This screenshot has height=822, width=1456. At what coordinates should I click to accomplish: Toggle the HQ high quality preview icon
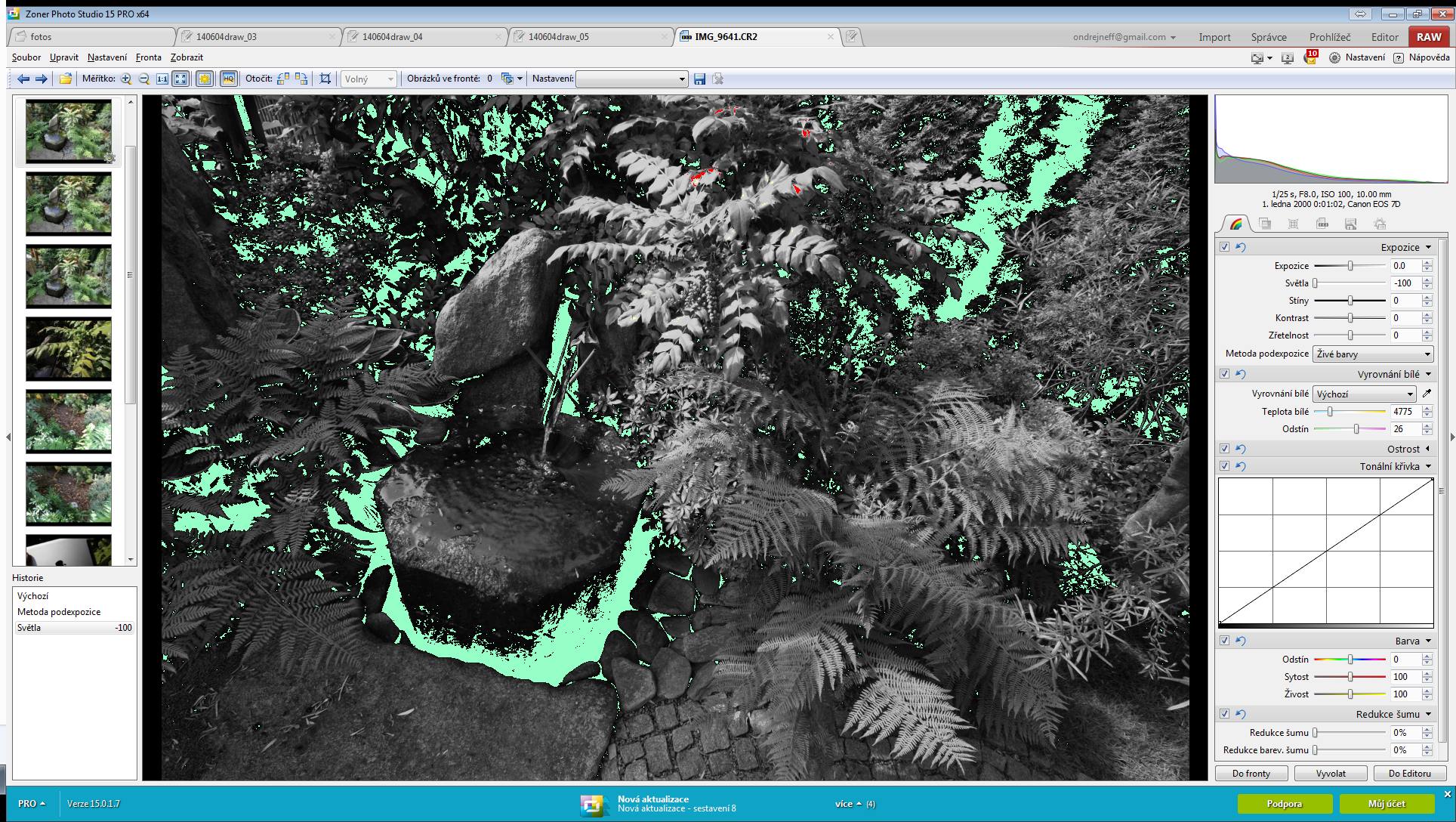[x=228, y=79]
